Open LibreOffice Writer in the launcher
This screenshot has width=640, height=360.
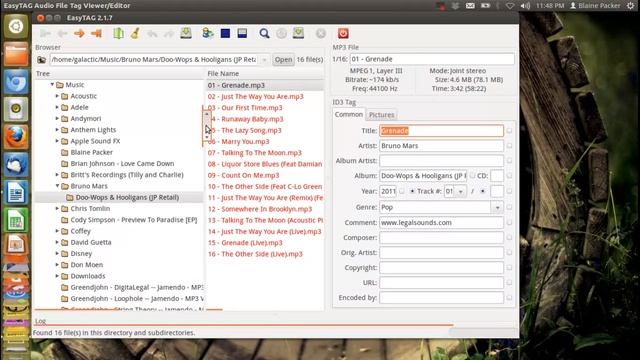(16, 192)
